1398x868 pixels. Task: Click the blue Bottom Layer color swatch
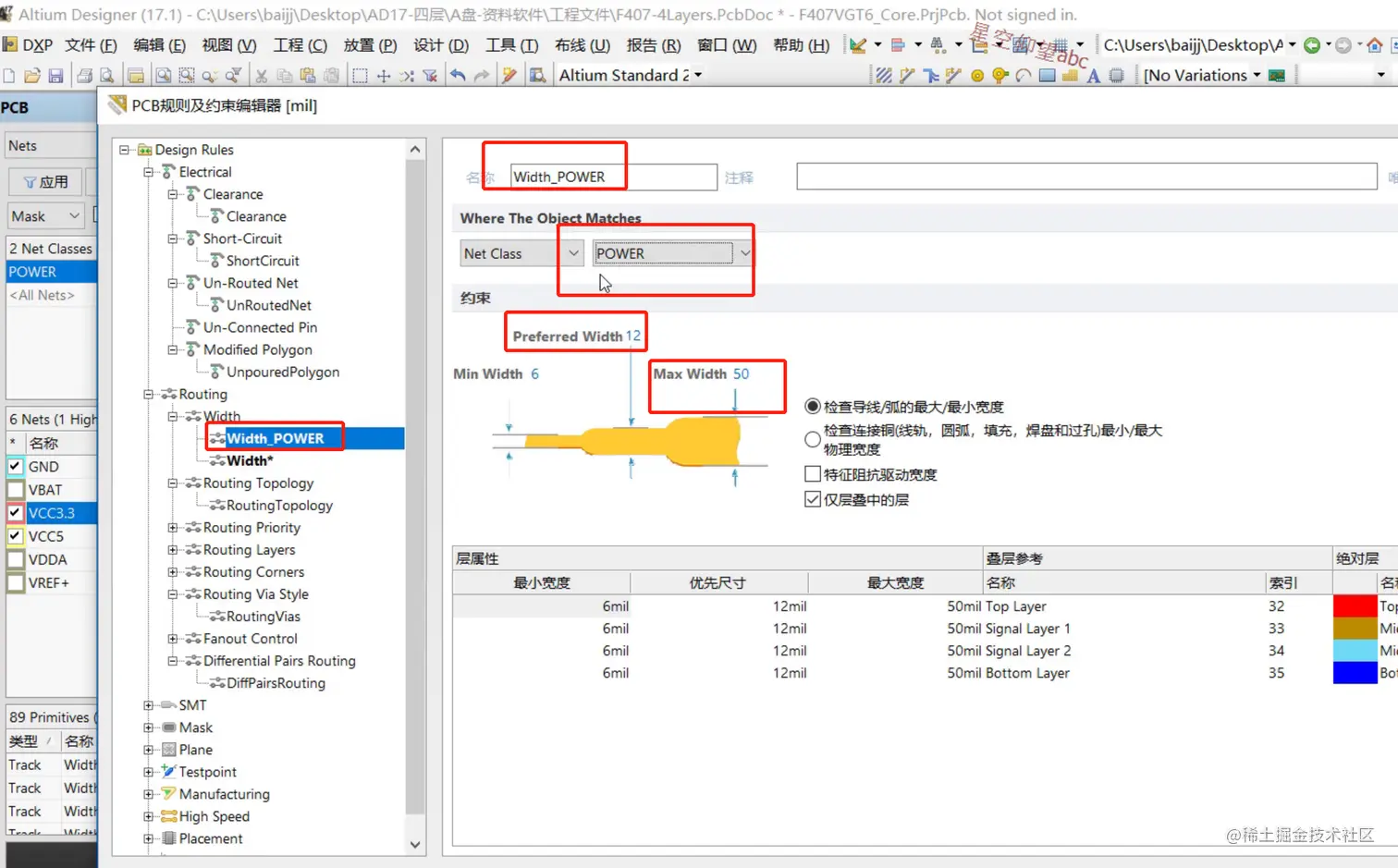click(1355, 673)
